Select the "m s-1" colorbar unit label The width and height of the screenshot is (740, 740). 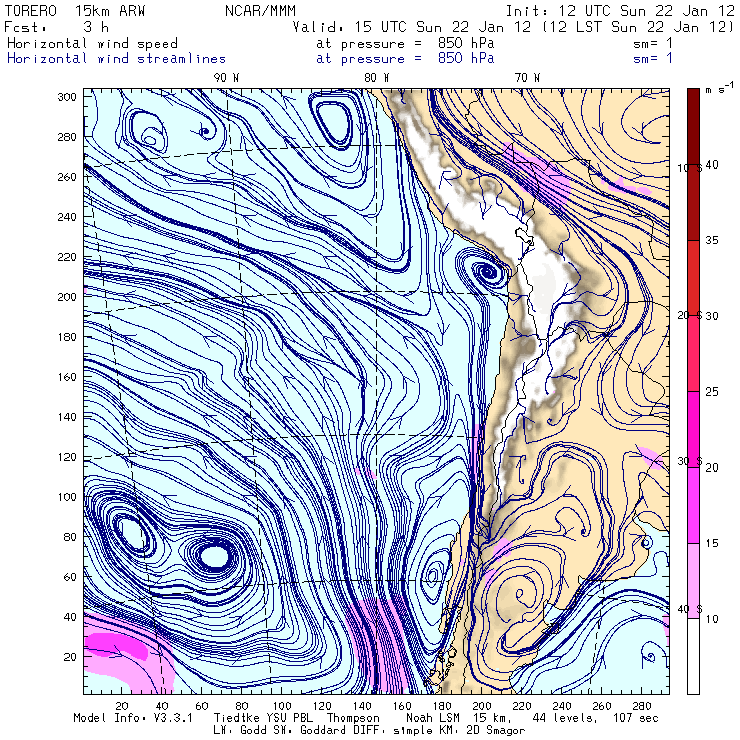coord(719,88)
